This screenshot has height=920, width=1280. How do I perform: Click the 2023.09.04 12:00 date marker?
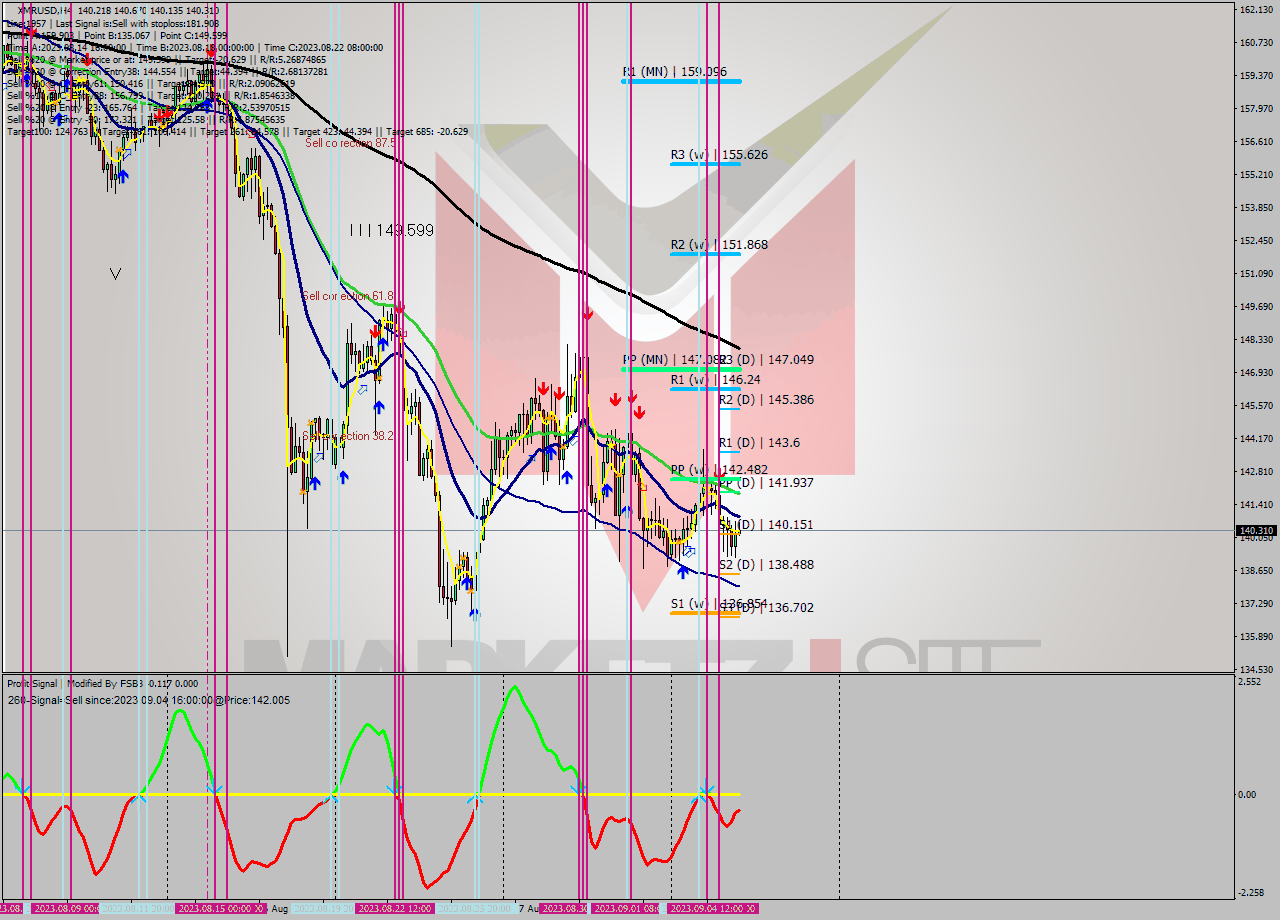711,909
